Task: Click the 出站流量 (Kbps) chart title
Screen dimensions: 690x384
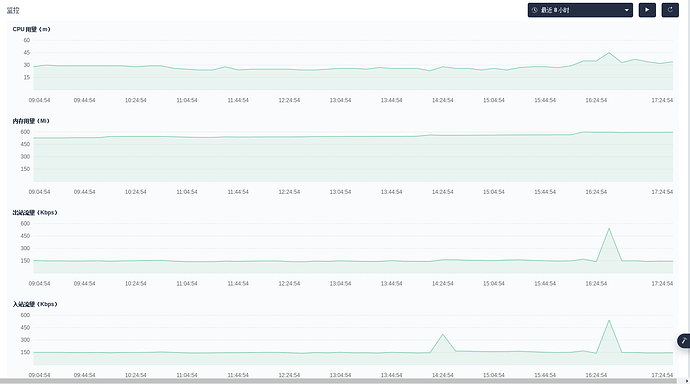Action: click(35, 212)
